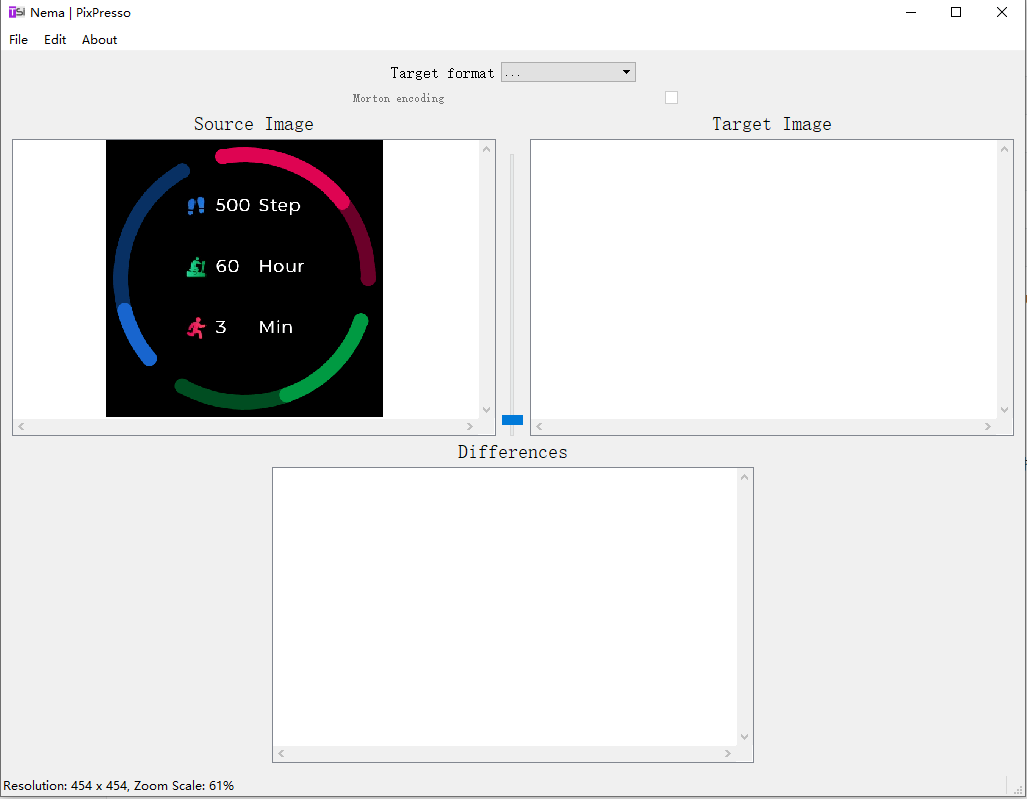Click Target Image panel scroll down arrow
Image resolution: width=1027 pixels, height=799 pixels.
pyautogui.click(x=1004, y=410)
